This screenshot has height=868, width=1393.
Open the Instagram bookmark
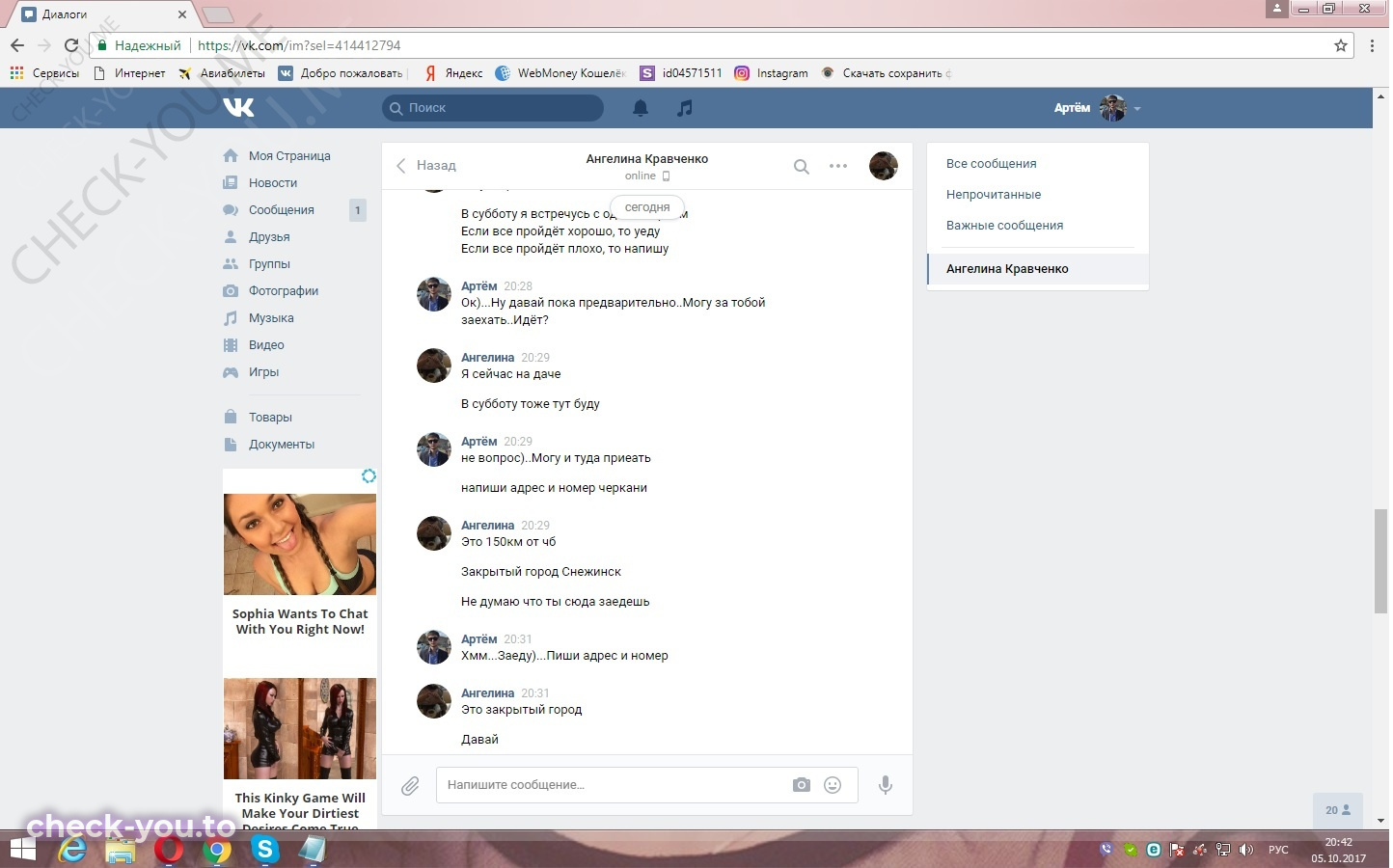[x=772, y=73]
